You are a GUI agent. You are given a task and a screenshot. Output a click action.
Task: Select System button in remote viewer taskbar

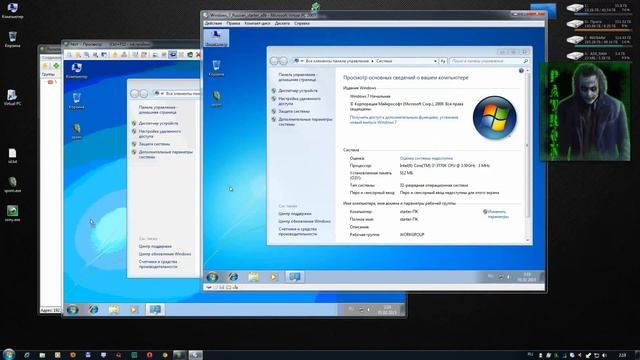click(x=155, y=310)
